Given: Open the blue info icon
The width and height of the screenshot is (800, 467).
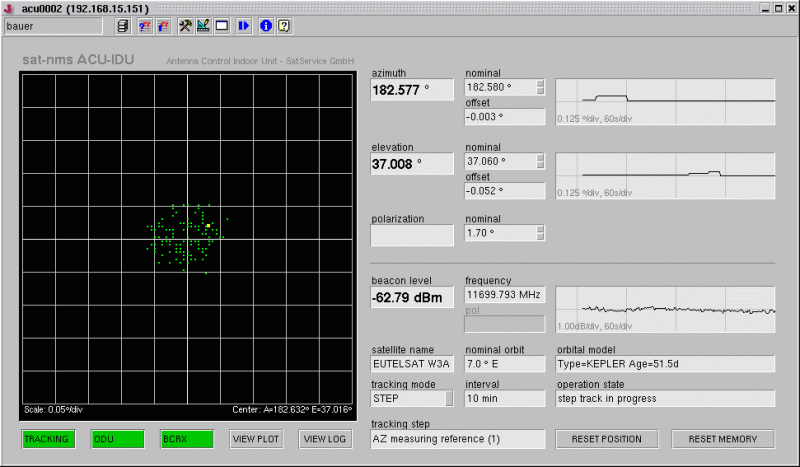Looking at the screenshot, I should pyautogui.click(x=265, y=25).
